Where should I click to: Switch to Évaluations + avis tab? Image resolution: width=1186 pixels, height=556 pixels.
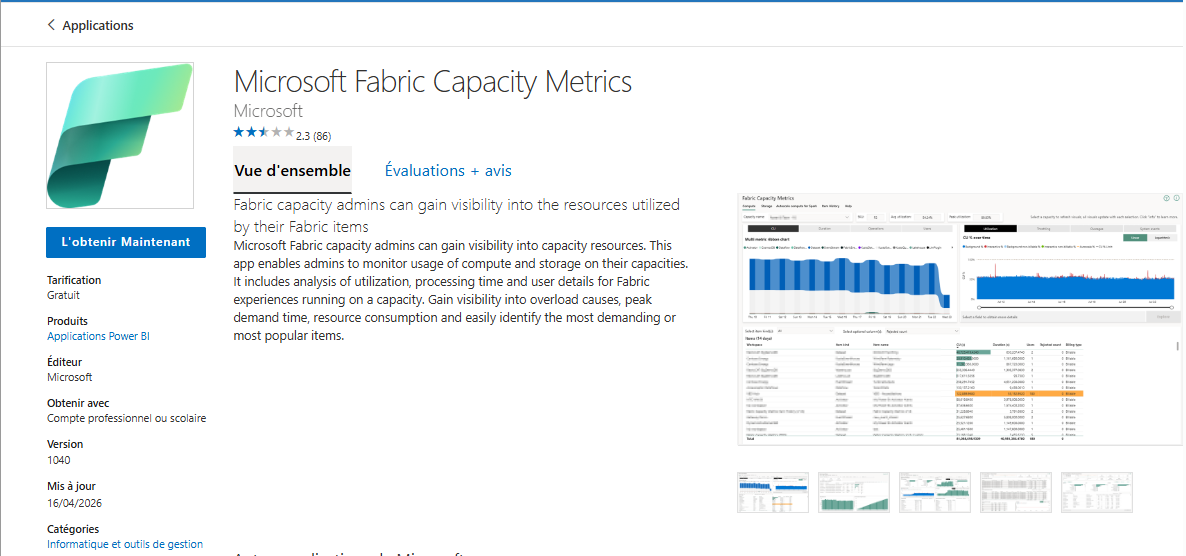448,171
